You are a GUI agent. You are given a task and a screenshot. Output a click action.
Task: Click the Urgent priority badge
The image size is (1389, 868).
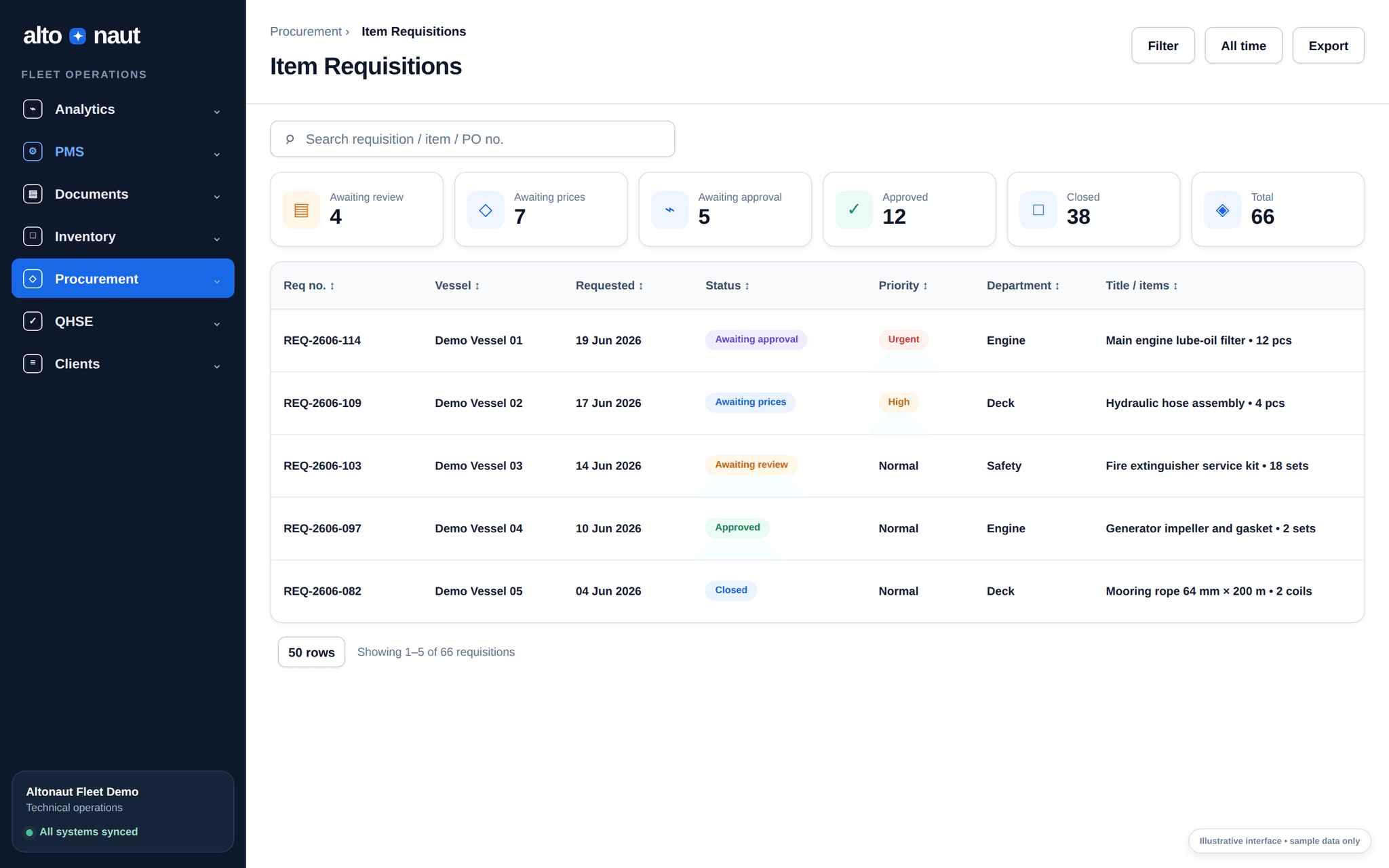pyautogui.click(x=903, y=339)
